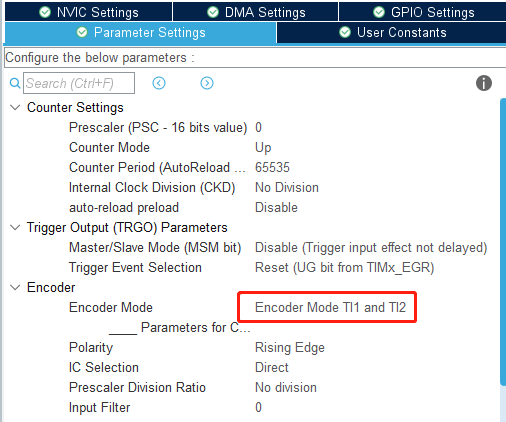506x422 pixels.
Task: Click green check icon on GPIO Settings
Action: (x=379, y=12)
